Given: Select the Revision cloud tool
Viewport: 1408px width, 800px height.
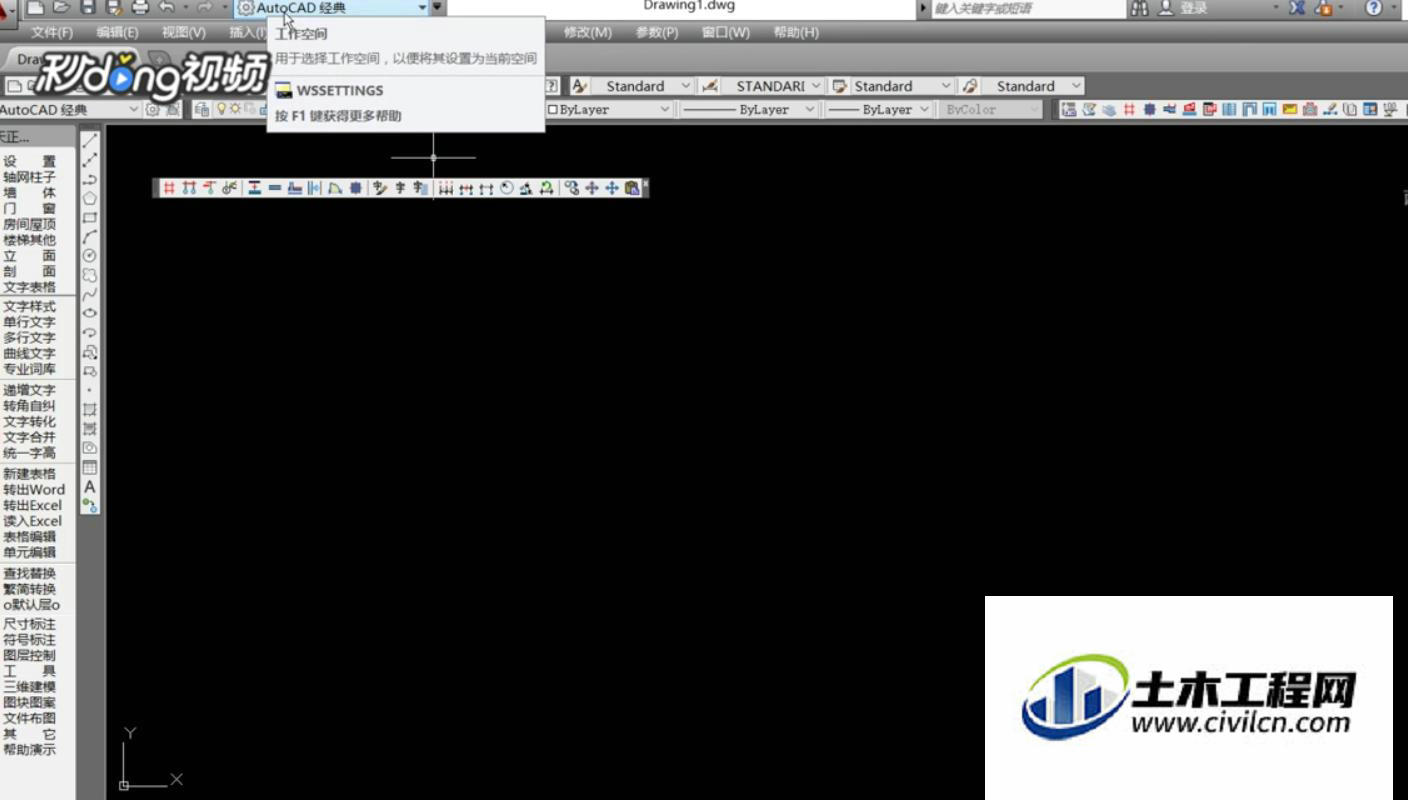Looking at the screenshot, I should click(90, 274).
